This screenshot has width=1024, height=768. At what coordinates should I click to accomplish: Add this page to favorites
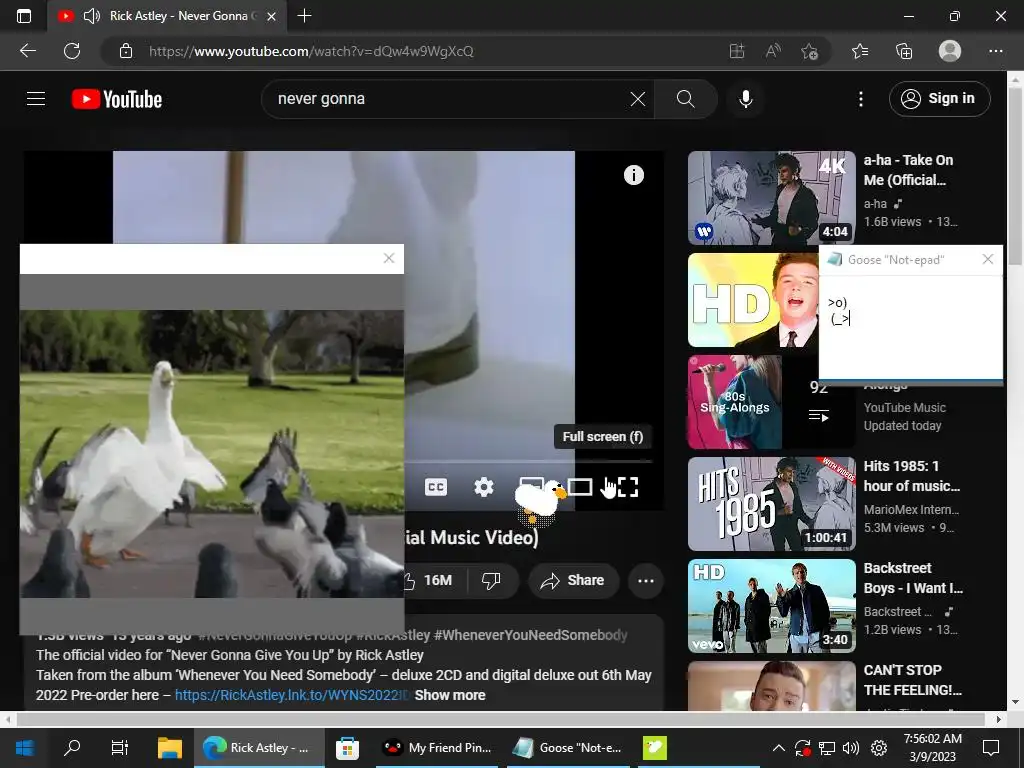pyautogui.click(x=809, y=52)
